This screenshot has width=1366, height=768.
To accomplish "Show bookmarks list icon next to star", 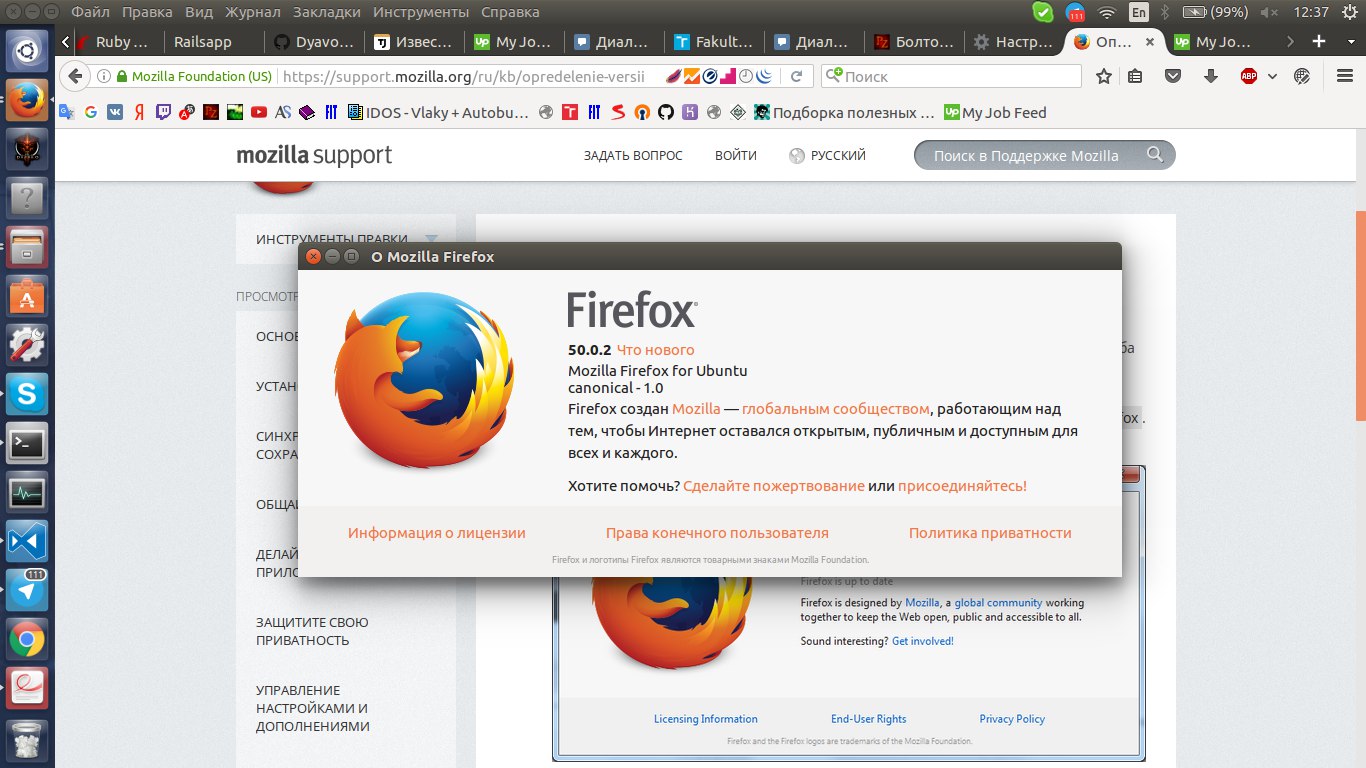I will click(x=1135, y=76).
